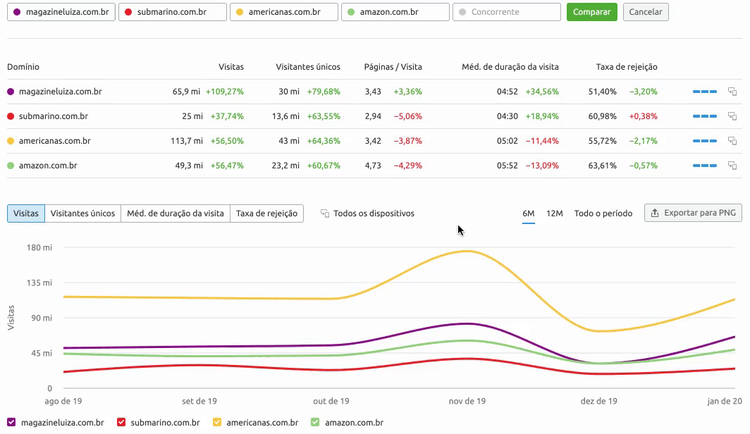Viewport: 750px width, 434px height.
Task: Click the 65,9 mi visits value
Action: coord(187,91)
